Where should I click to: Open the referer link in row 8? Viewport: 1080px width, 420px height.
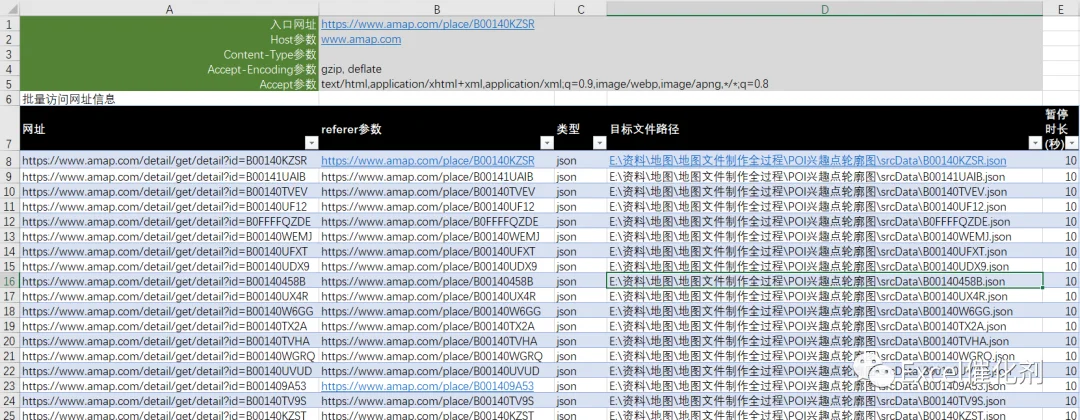[x=428, y=160]
